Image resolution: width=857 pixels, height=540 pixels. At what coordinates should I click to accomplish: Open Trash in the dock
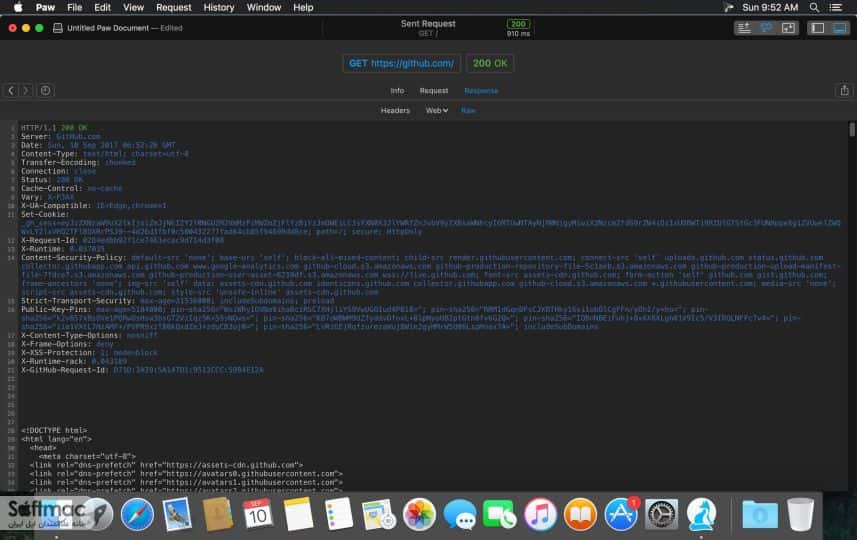click(800, 514)
